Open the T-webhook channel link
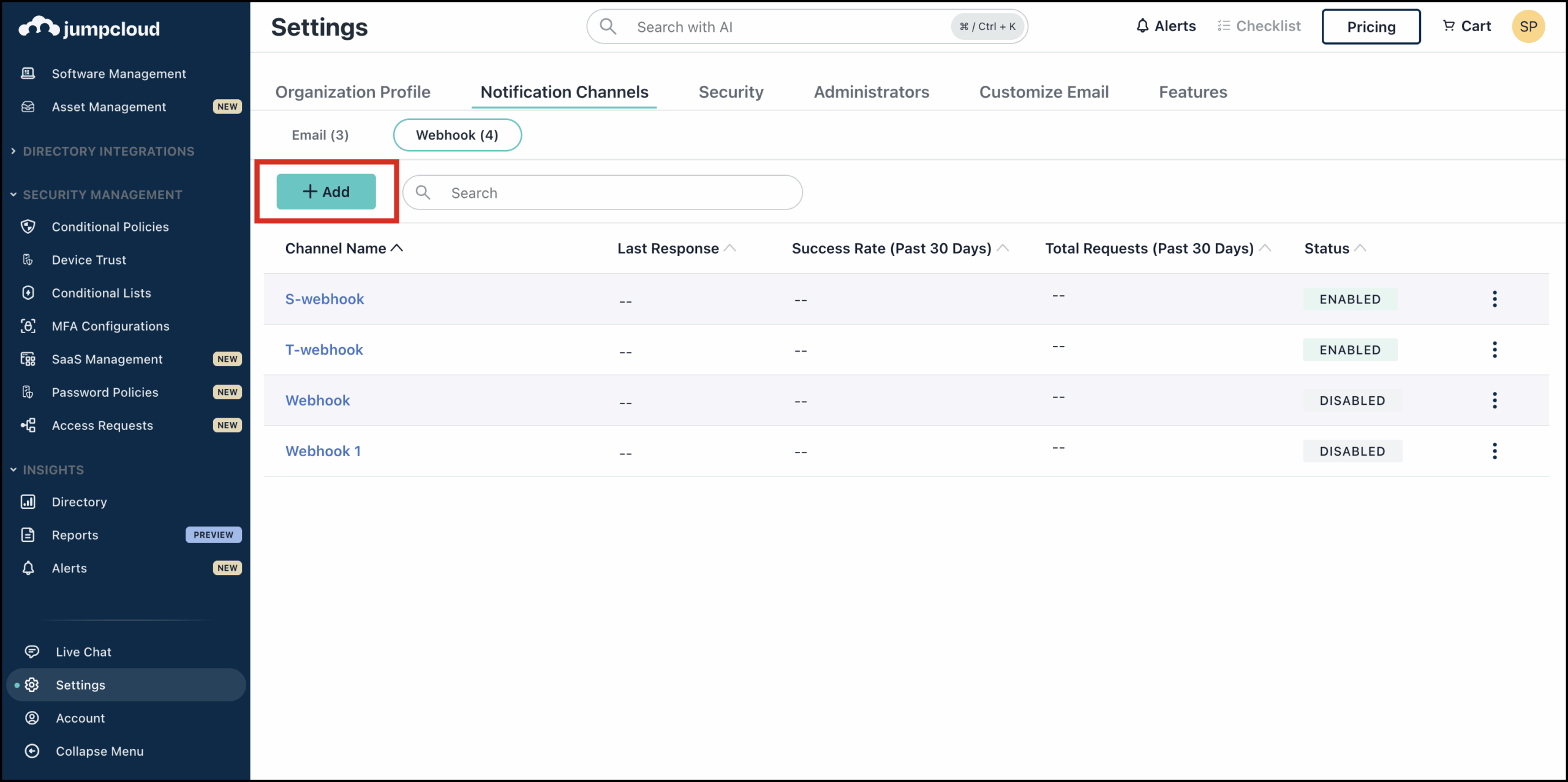This screenshot has width=1568, height=782. tap(324, 350)
